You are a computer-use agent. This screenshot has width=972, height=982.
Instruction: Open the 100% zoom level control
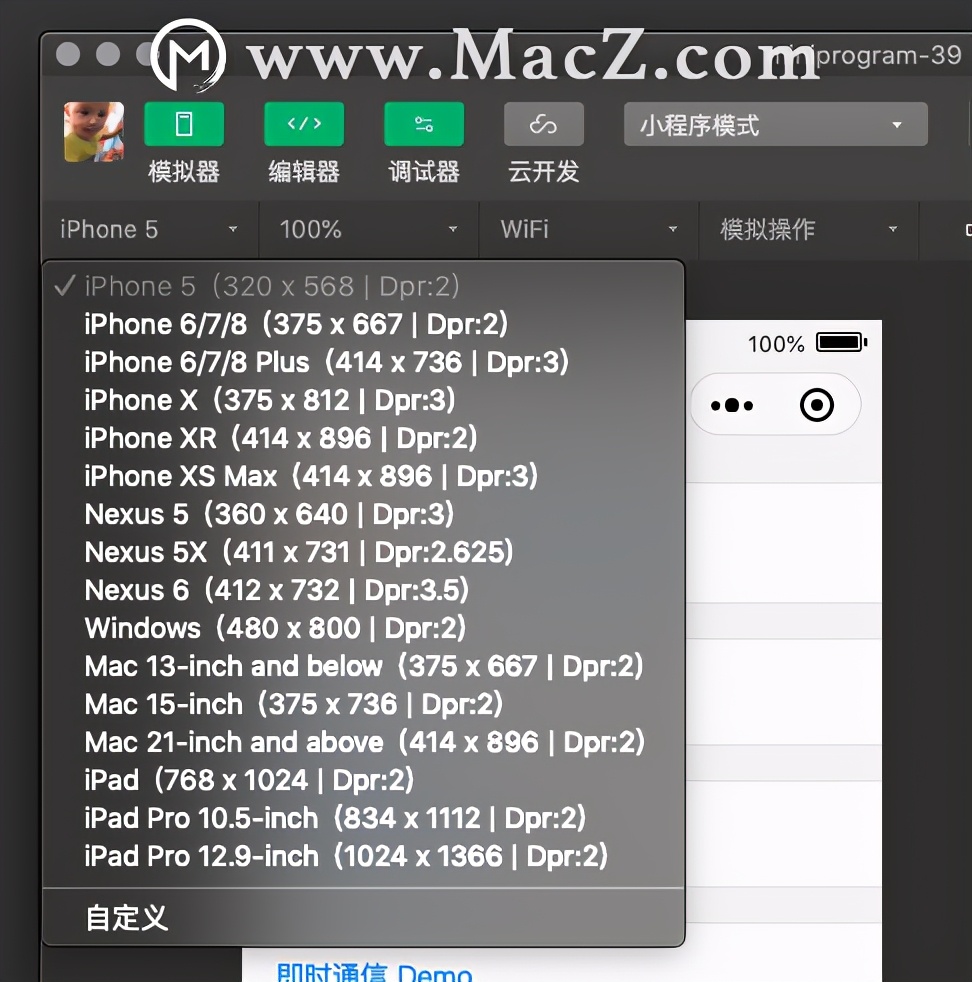click(x=368, y=229)
